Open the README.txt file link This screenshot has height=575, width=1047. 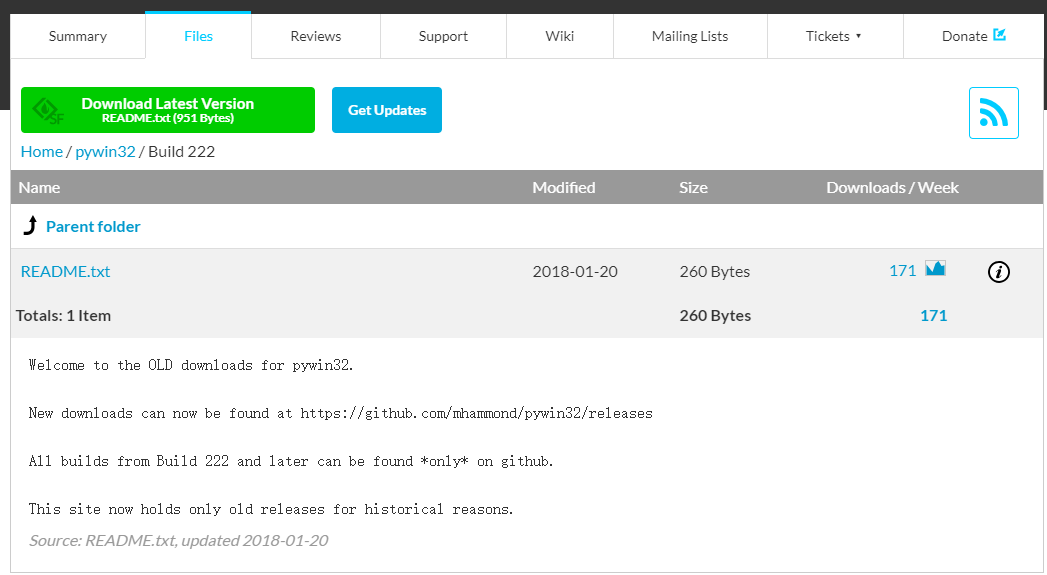(65, 271)
